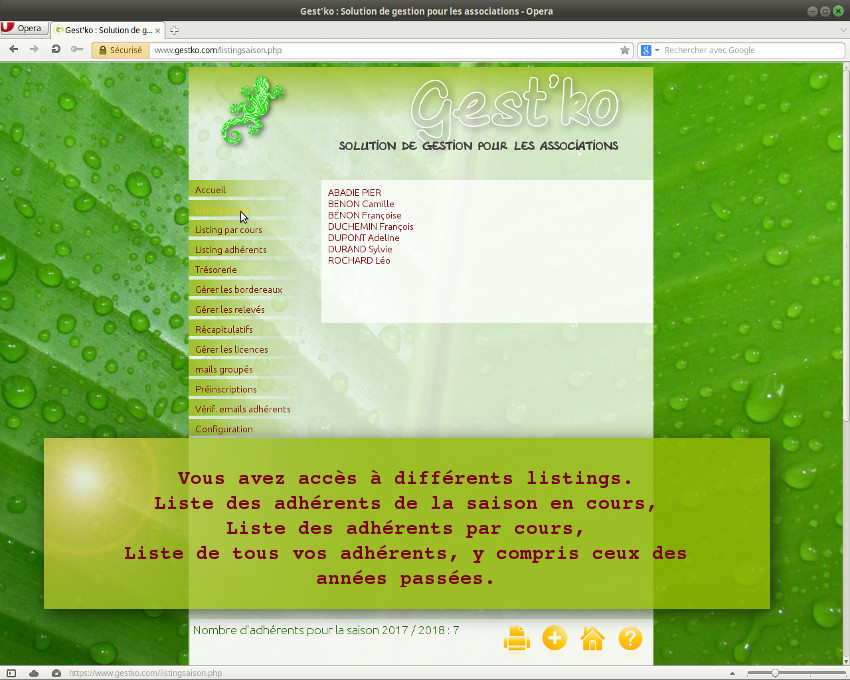
Task: Open Gérer les bordereaux menu item
Action: [239, 290]
